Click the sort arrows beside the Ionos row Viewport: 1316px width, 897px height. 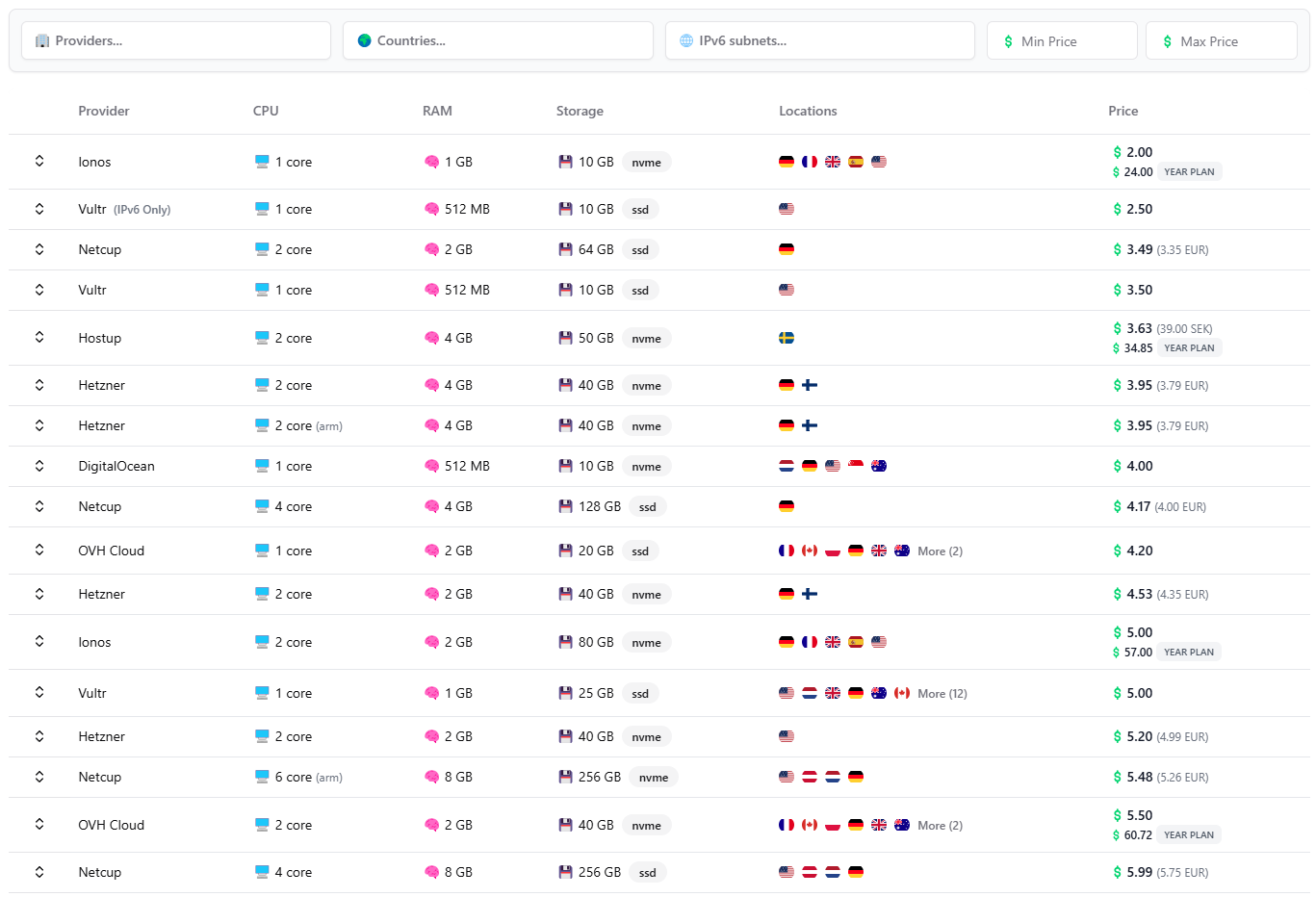point(39,162)
